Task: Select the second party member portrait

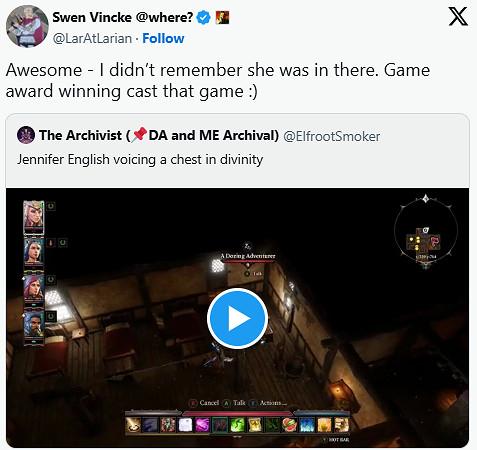Action: (33, 253)
